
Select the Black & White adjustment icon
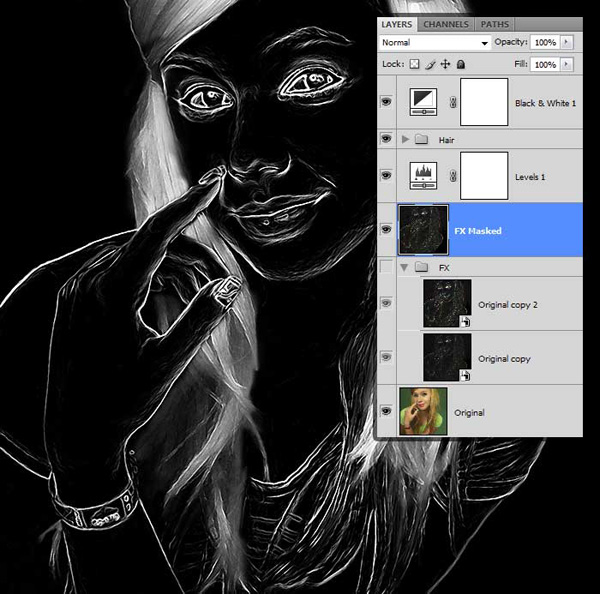click(422, 103)
